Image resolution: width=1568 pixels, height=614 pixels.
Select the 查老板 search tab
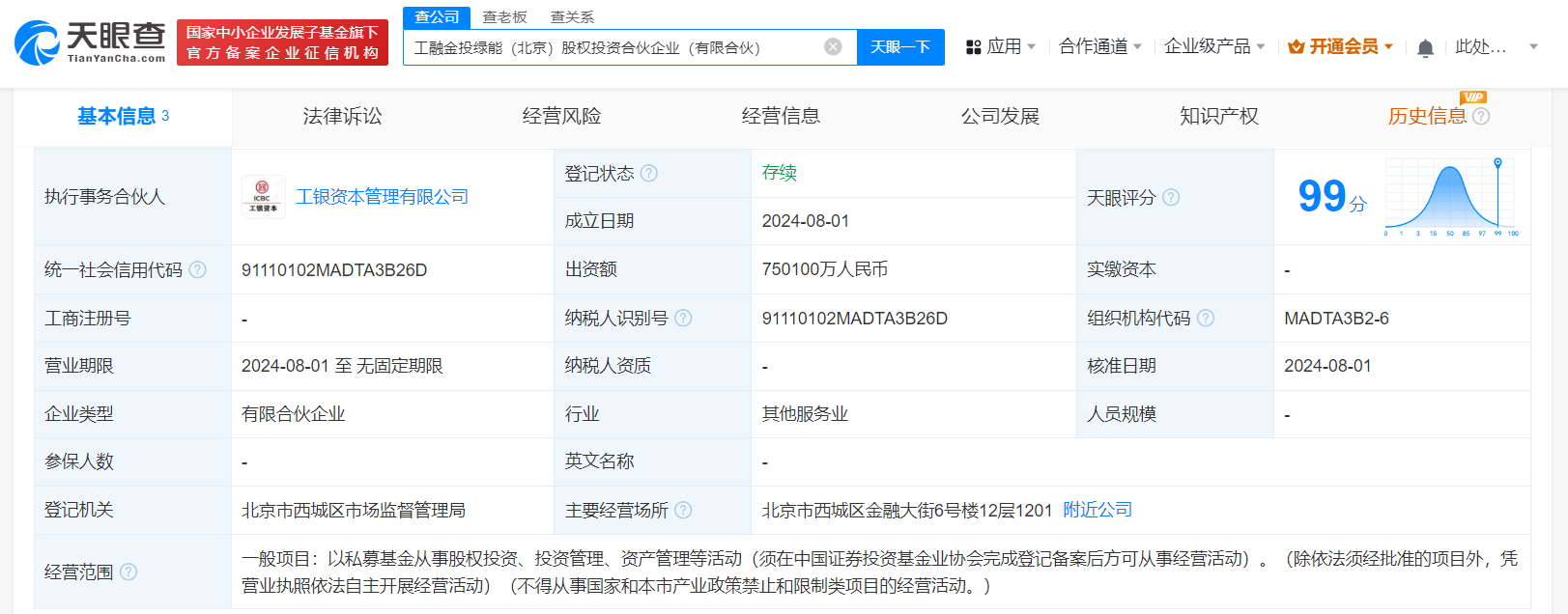point(504,17)
